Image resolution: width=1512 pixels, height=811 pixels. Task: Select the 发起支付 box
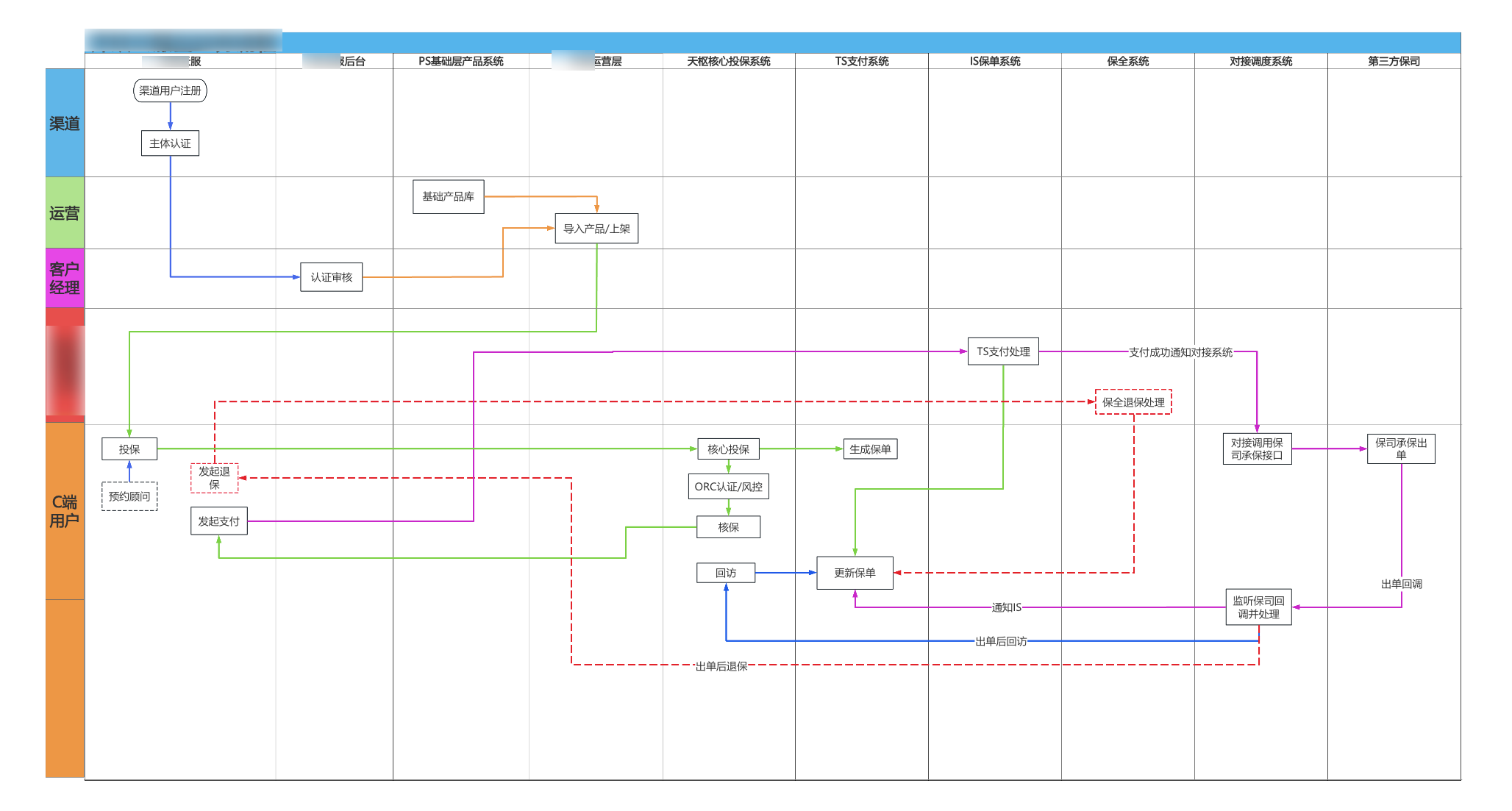point(219,521)
